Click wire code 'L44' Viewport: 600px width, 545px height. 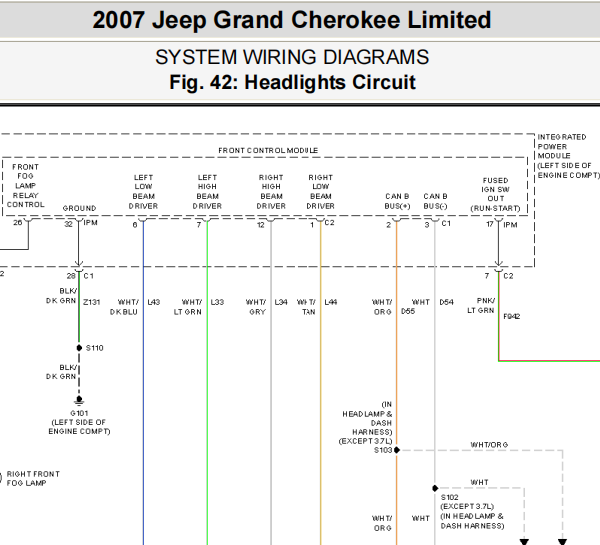[331, 302]
